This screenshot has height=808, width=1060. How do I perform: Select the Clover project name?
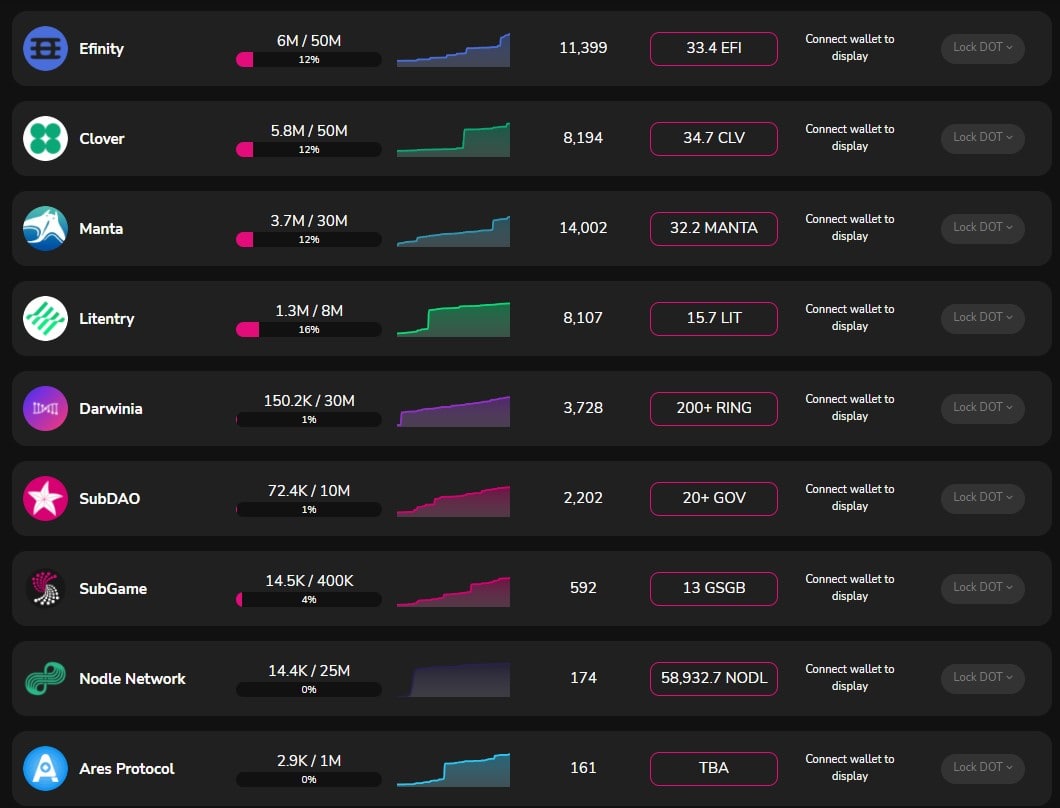[102, 139]
